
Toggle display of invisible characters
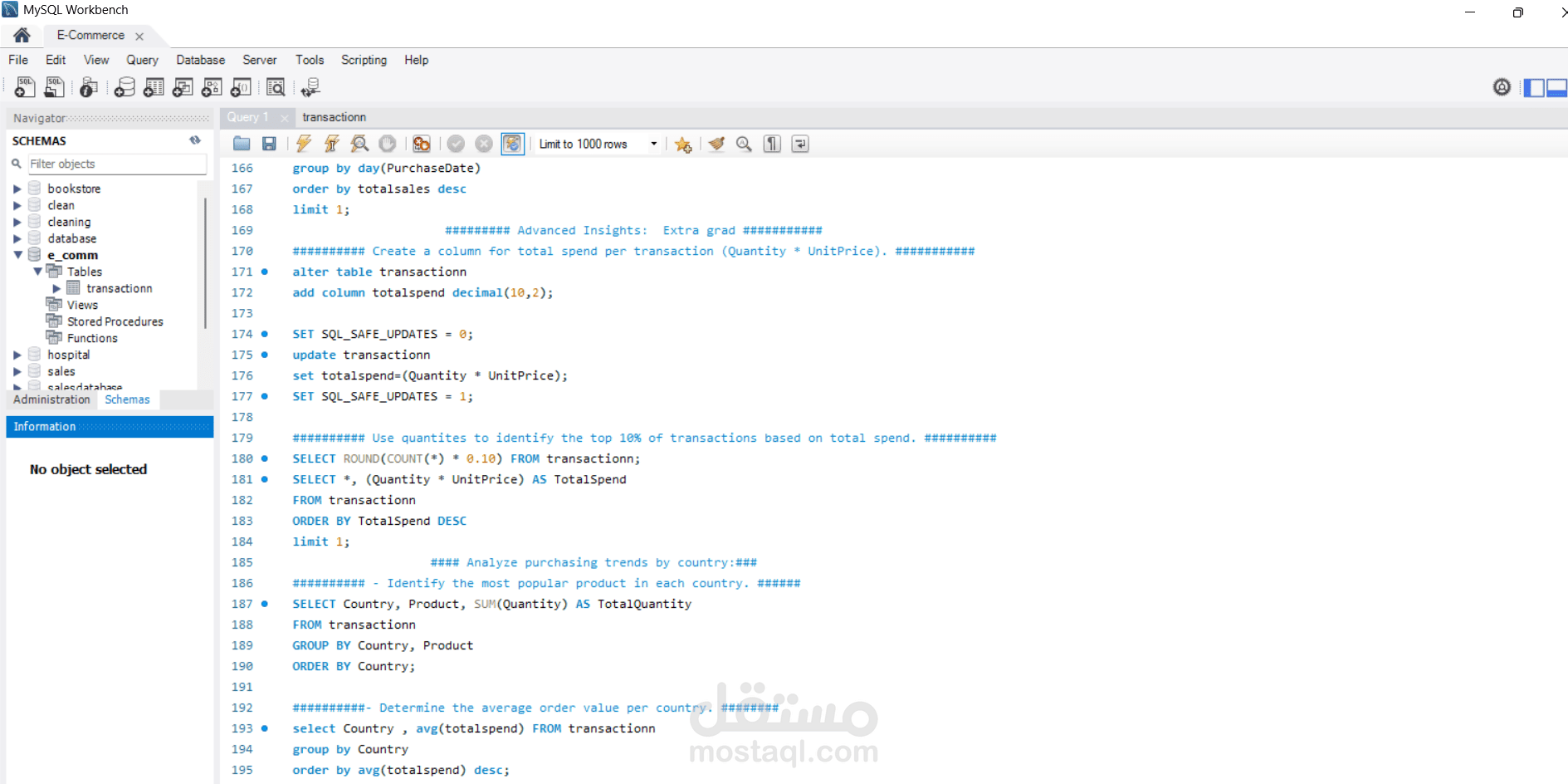click(772, 144)
